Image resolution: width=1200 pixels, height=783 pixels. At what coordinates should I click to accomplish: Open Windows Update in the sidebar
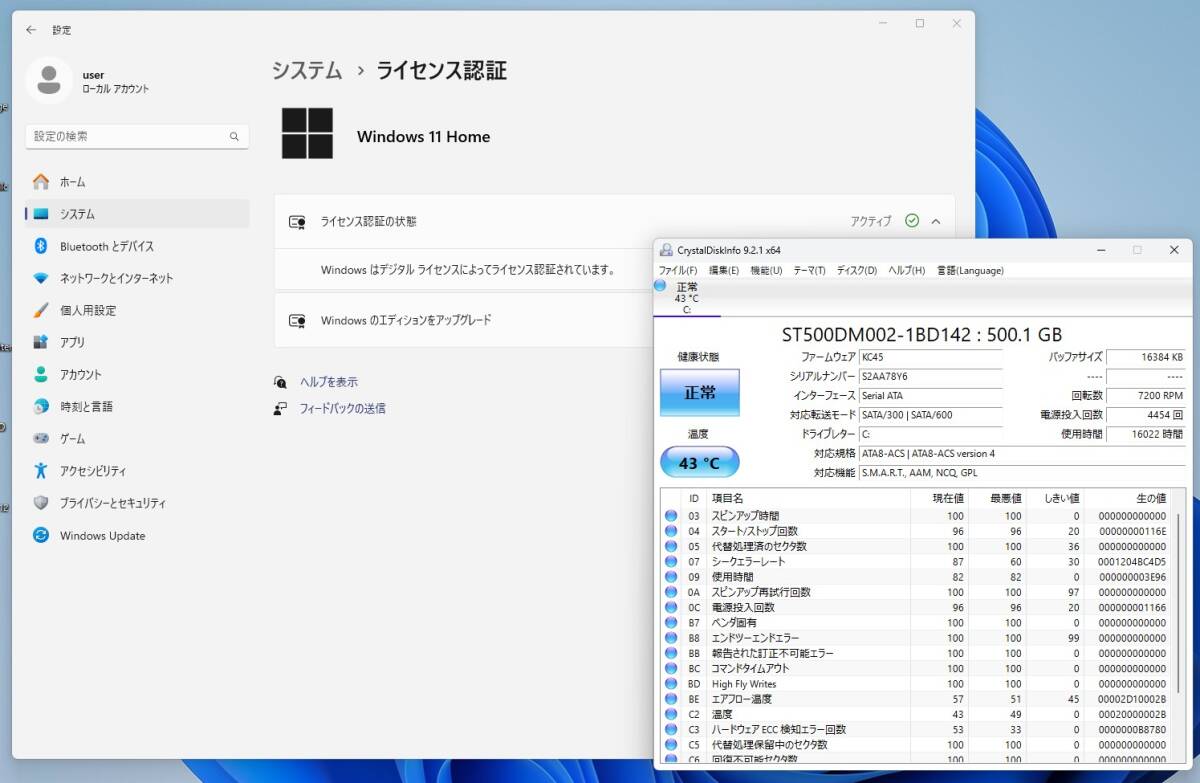(137, 536)
